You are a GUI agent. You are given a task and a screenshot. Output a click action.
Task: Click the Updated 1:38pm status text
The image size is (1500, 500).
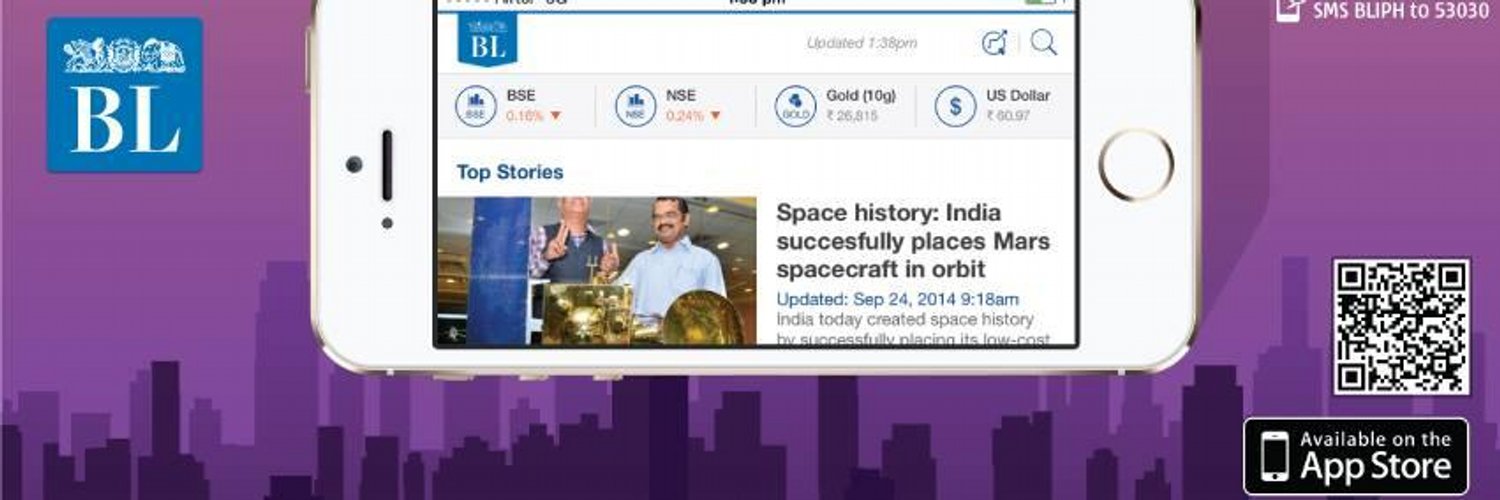(862, 43)
